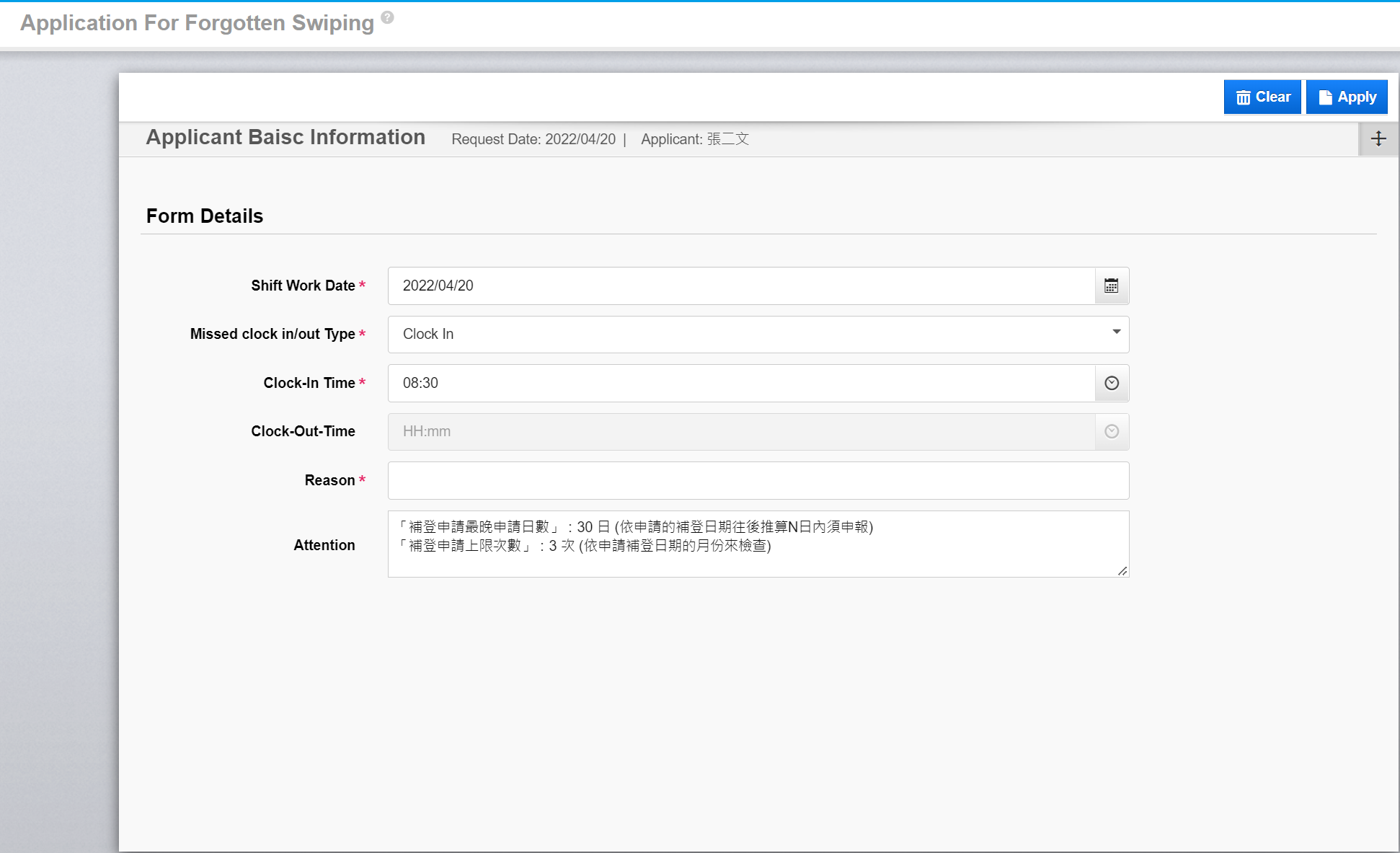This screenshot has height=853, width=1400.
Task: Expand Applicant Basic Information with plus icon
Action: point(1378,139)
